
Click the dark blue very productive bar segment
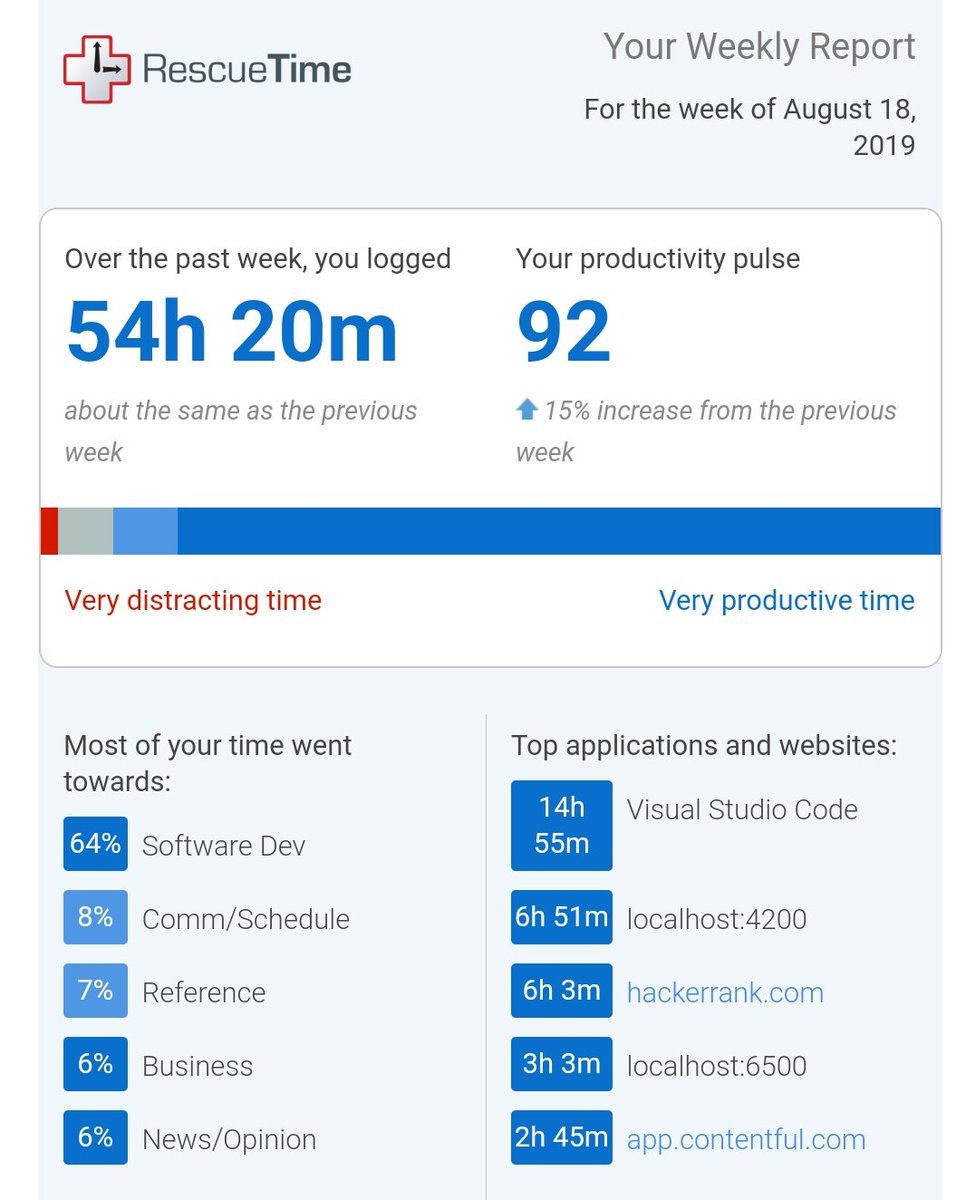(559, 531)
